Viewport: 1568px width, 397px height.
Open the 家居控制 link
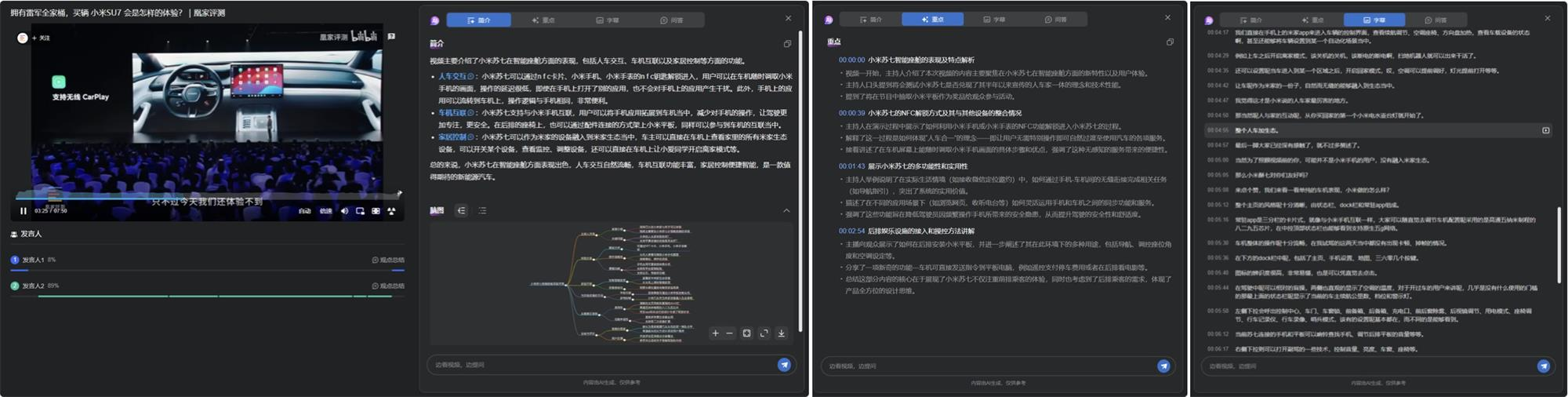[x=456, y=137]
